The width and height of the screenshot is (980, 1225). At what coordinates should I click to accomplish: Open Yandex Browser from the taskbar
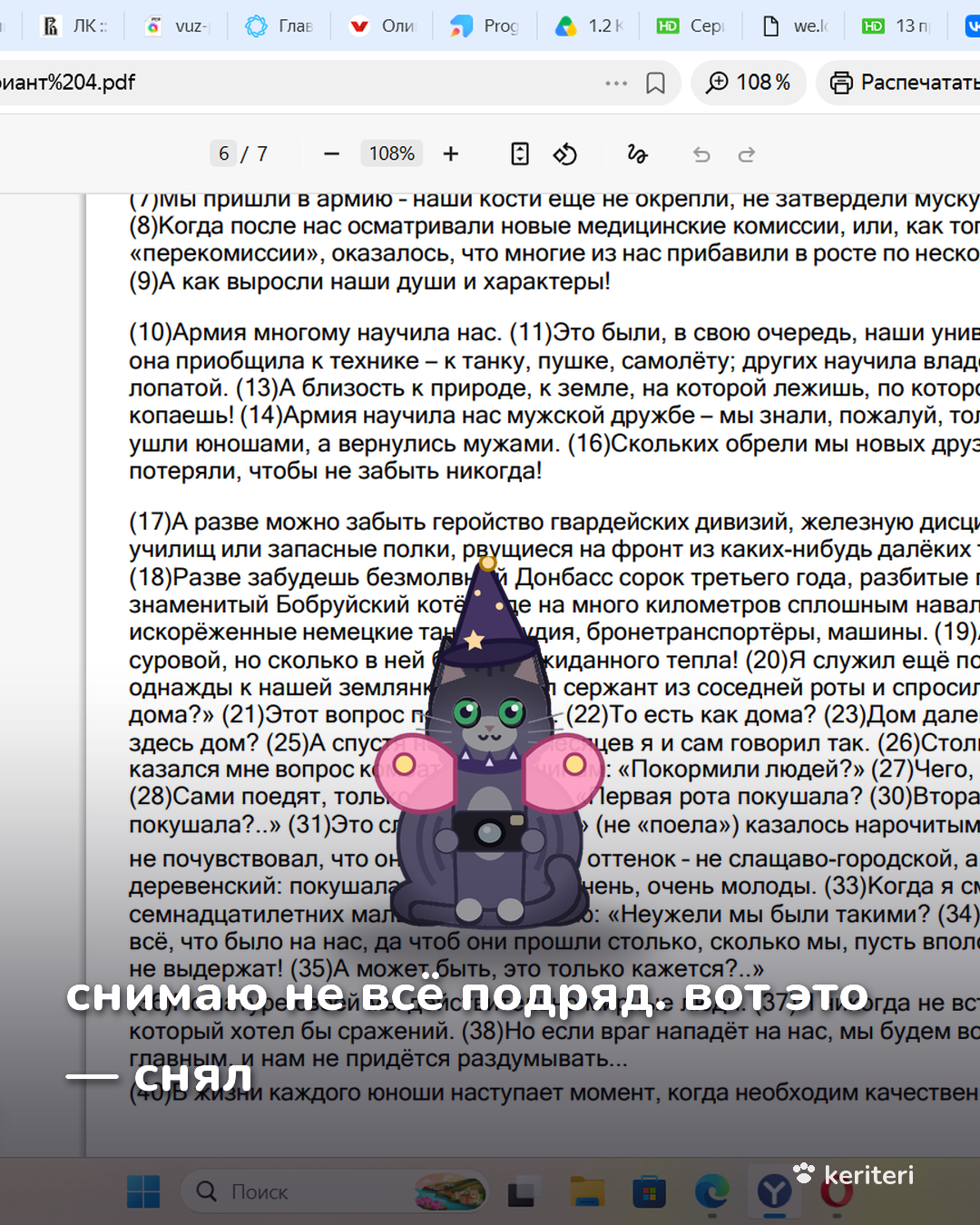click(x=774, y=1191)
